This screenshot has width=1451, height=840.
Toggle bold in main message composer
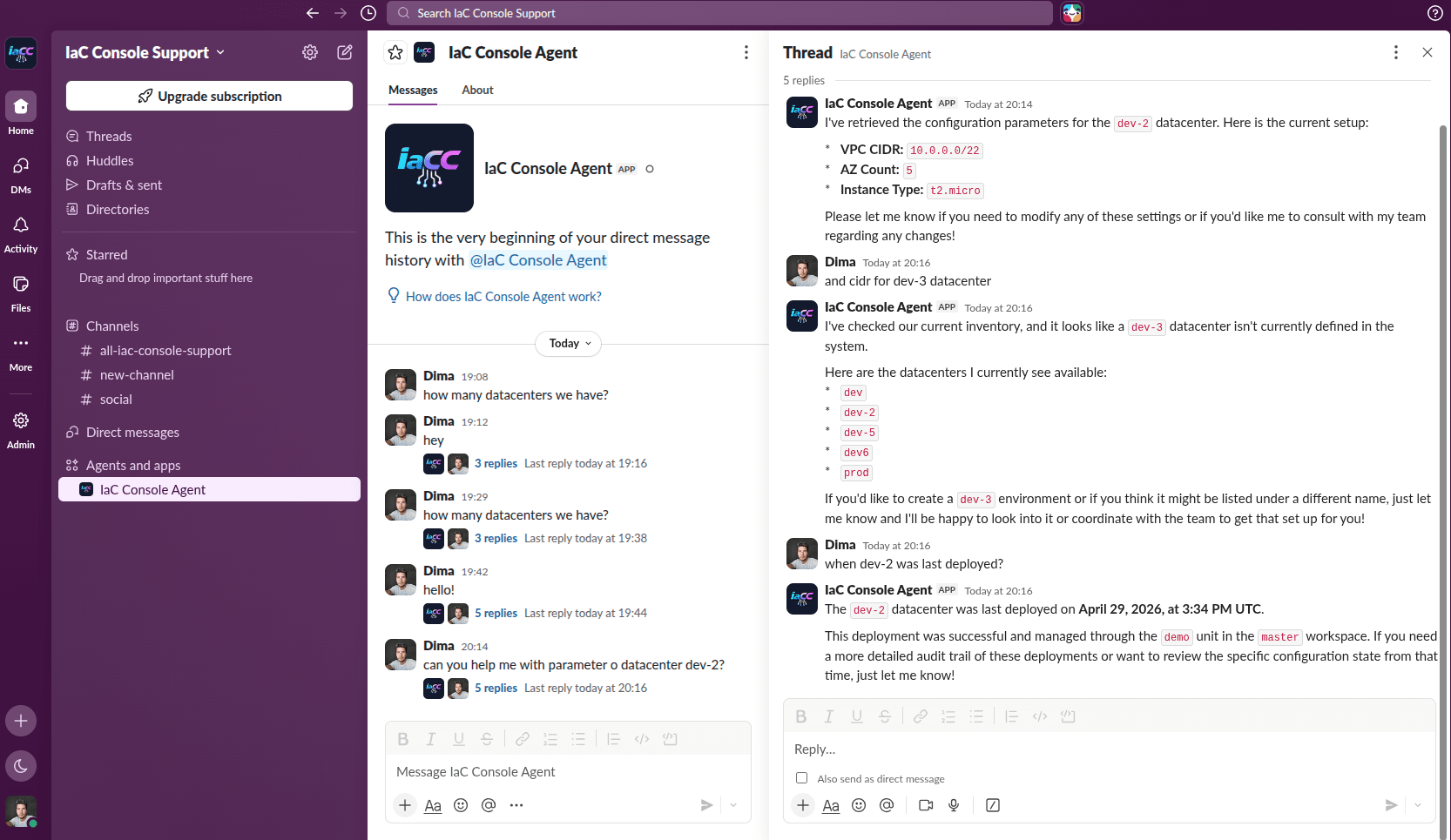point(403,739)
